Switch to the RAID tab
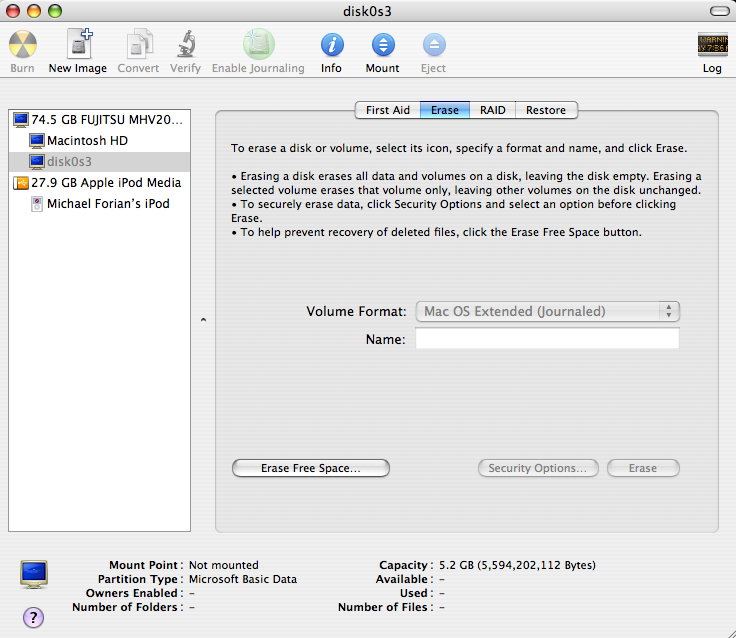This screenshot has height=638, width=736. 492,110
